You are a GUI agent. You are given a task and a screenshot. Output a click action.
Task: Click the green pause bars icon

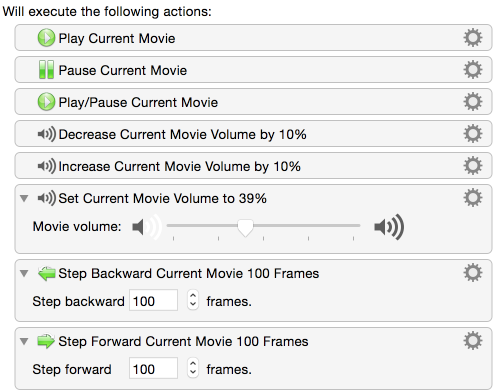coord(46,70)
